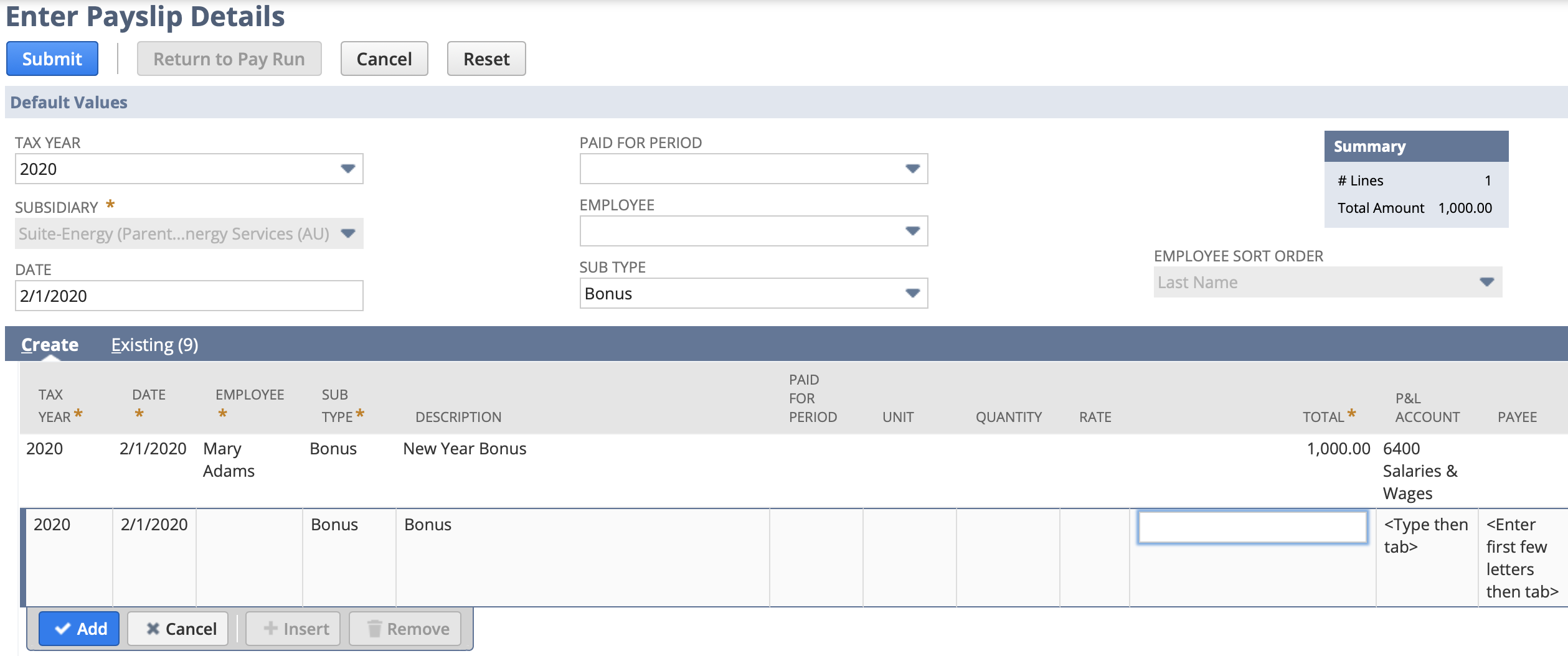Click the plus Insert icon
Image resolution: width=1568 pixels, height=656 pixels.
tap(270, 629)
